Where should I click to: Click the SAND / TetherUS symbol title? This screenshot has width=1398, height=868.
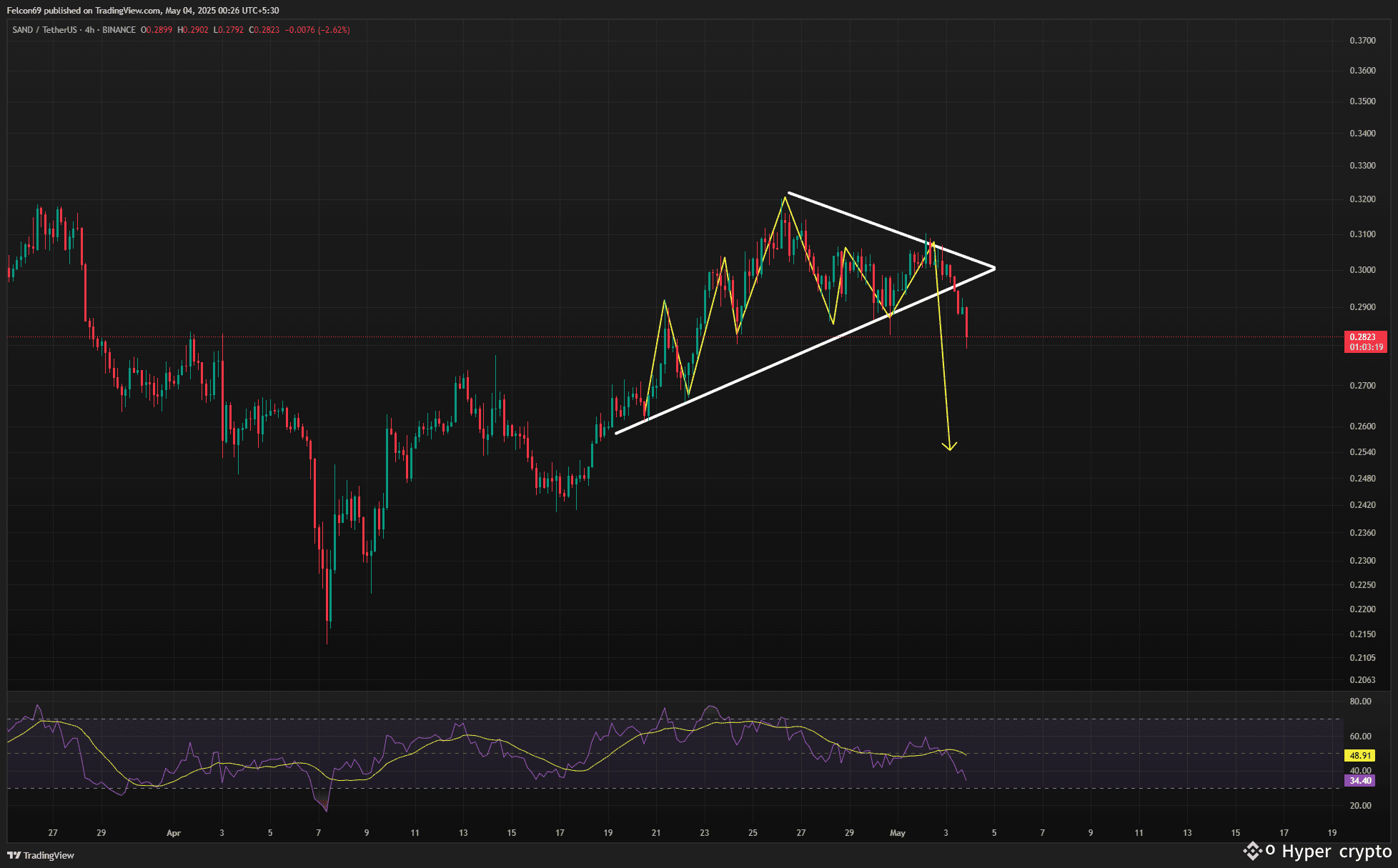44,30
